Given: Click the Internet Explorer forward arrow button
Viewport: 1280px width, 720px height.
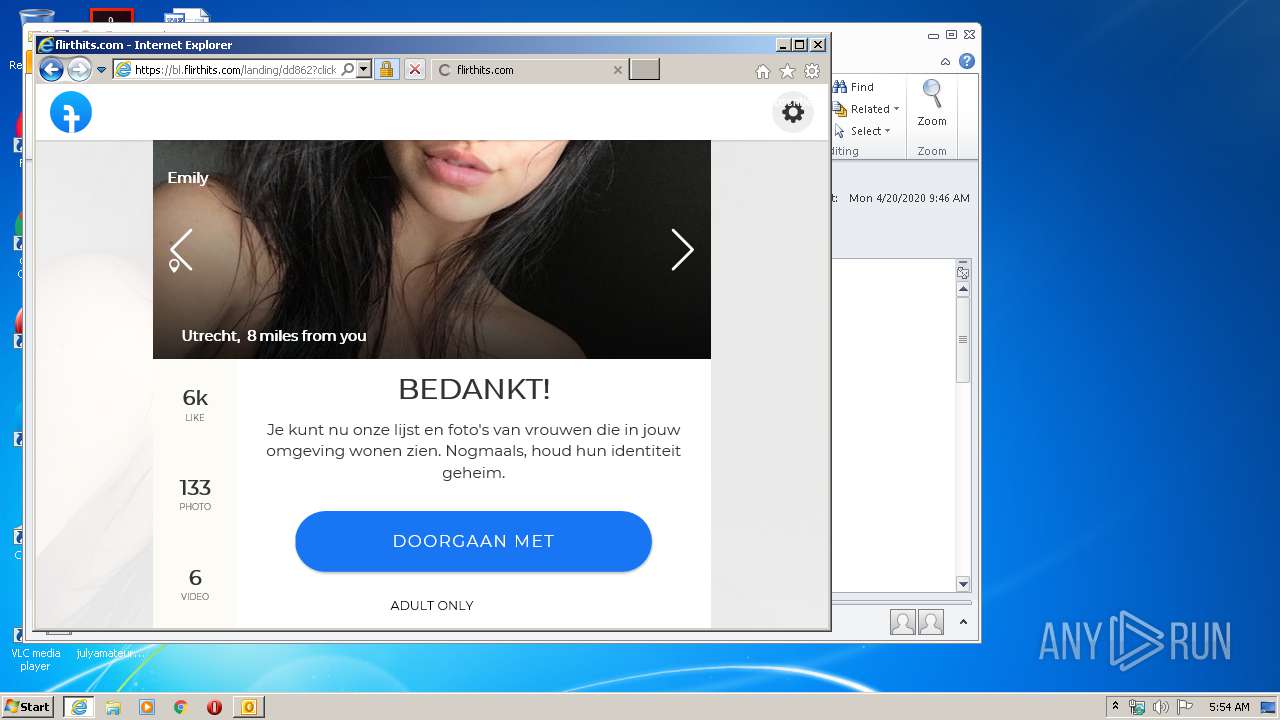Looking at the screenshot, I should 79,69.
